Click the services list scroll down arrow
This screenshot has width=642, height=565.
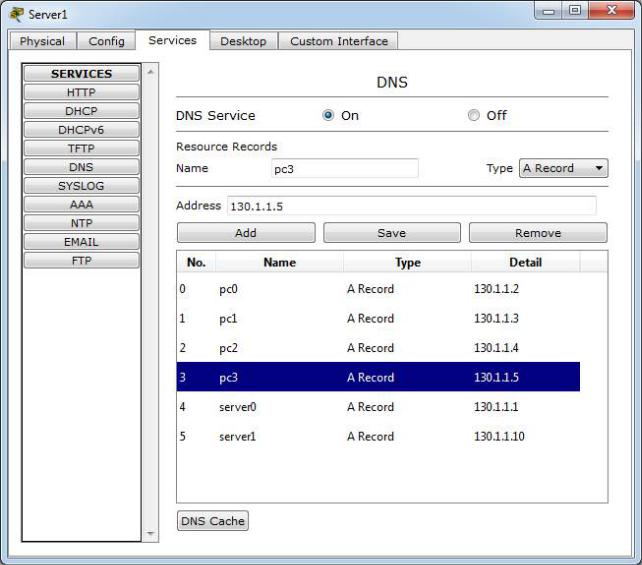(150, 533)
